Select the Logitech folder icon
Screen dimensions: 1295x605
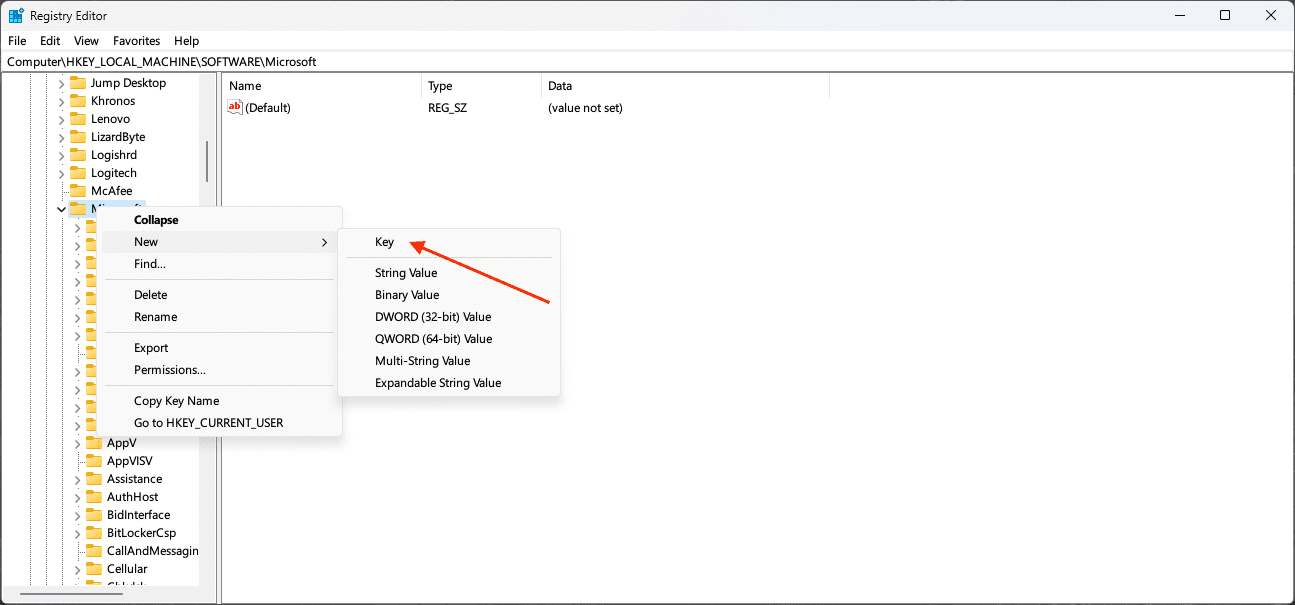pyautogui.click(x=78, y=173)
